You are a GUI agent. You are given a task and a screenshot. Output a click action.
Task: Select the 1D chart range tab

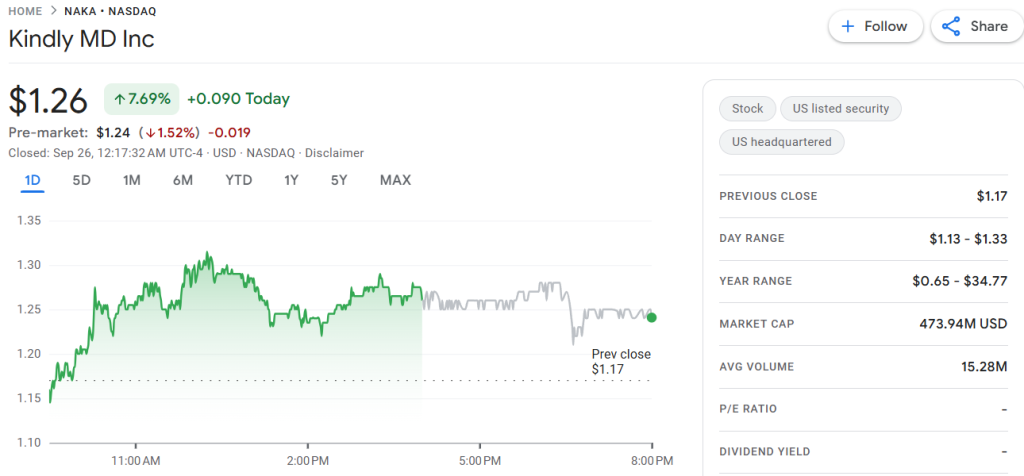32,181
